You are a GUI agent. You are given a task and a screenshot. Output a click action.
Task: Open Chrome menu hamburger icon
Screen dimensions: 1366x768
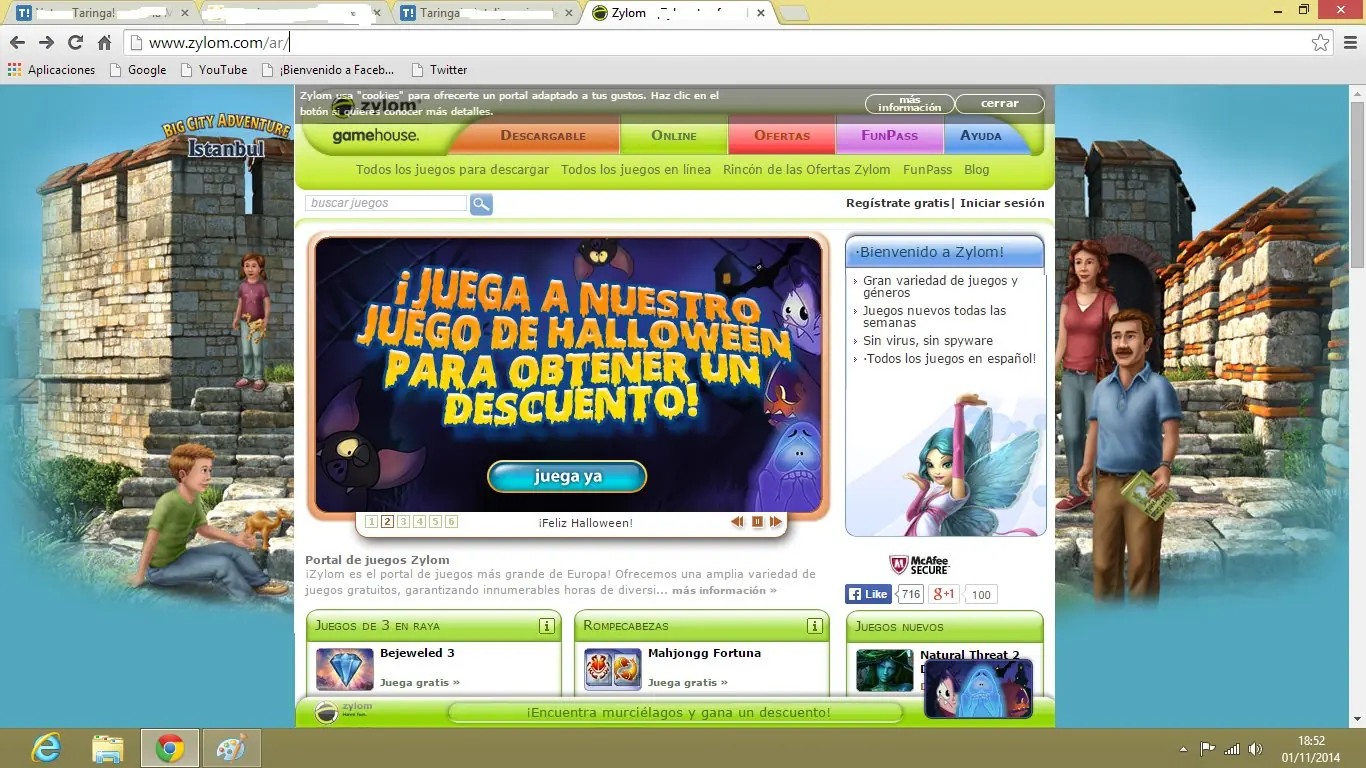point(1349,42)
